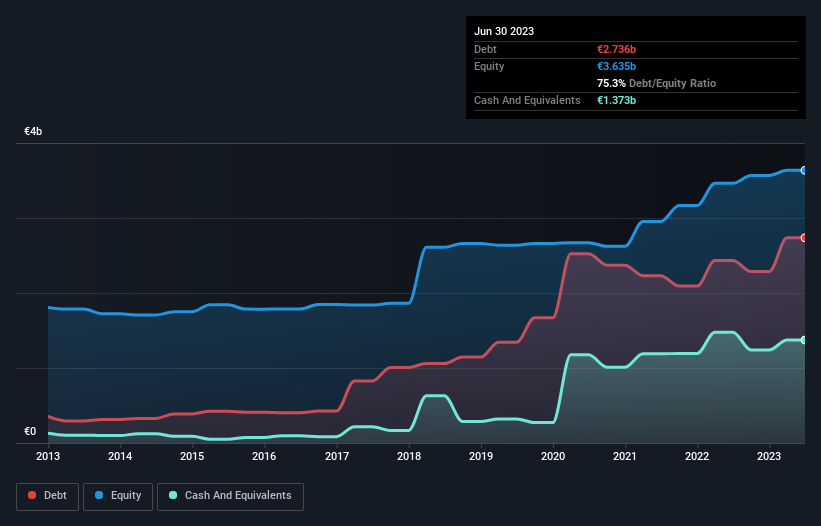Image resolution: width=821 pixels, height=526 pixels.
Task: Click the 2023 x-axis label
Action: click(x=769, y=456)
